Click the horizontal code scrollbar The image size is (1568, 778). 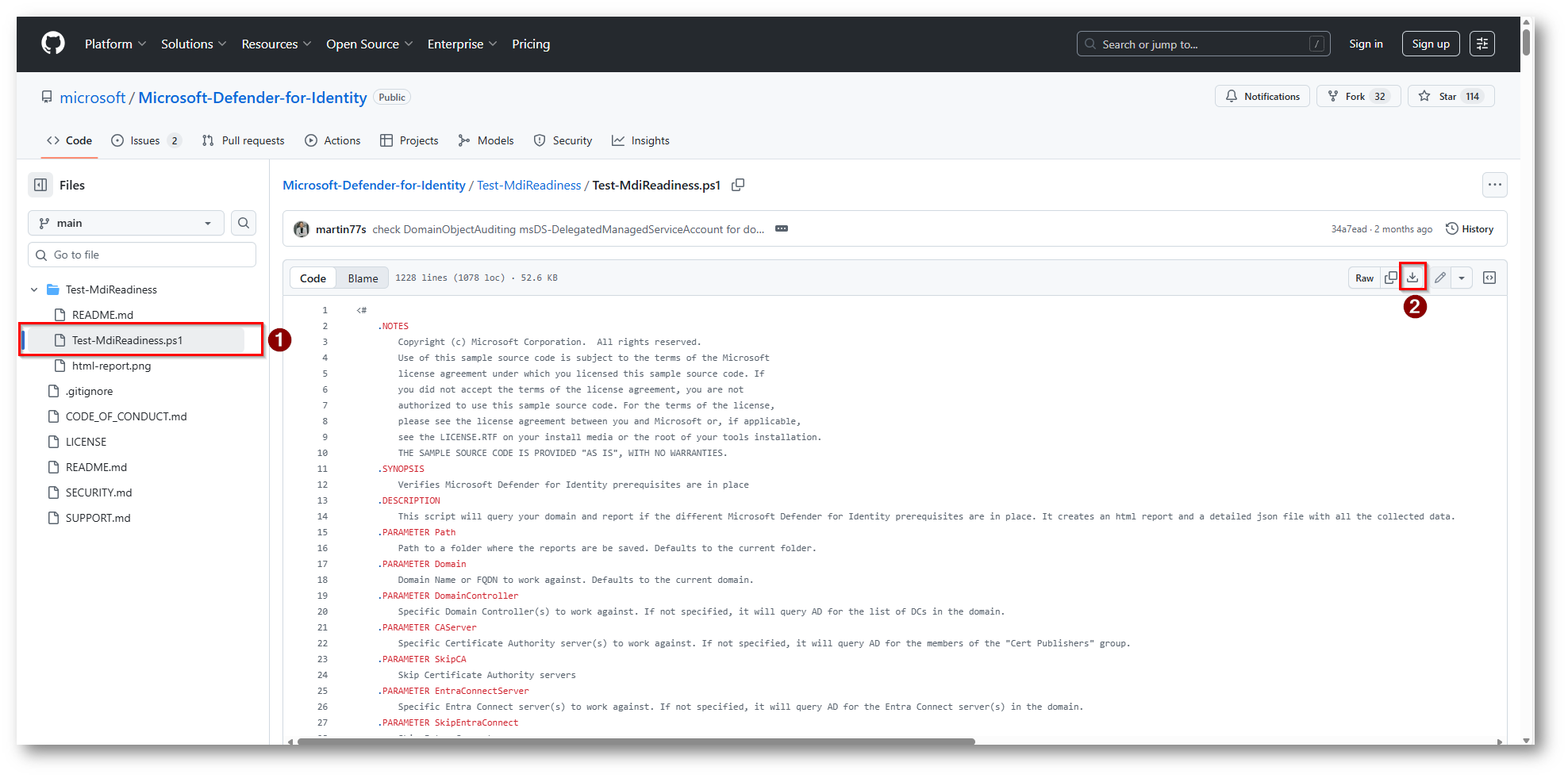point(636,742)
